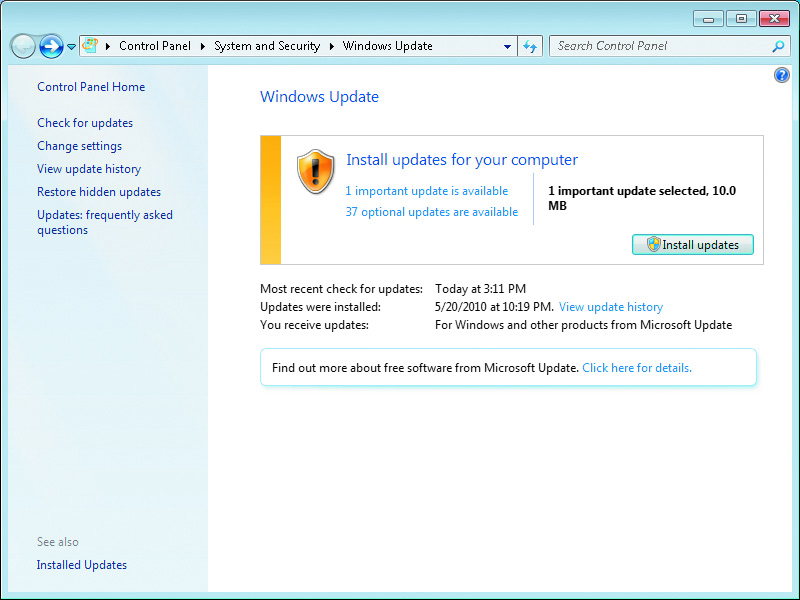Click the search magnifier icon

pos(778,46)
